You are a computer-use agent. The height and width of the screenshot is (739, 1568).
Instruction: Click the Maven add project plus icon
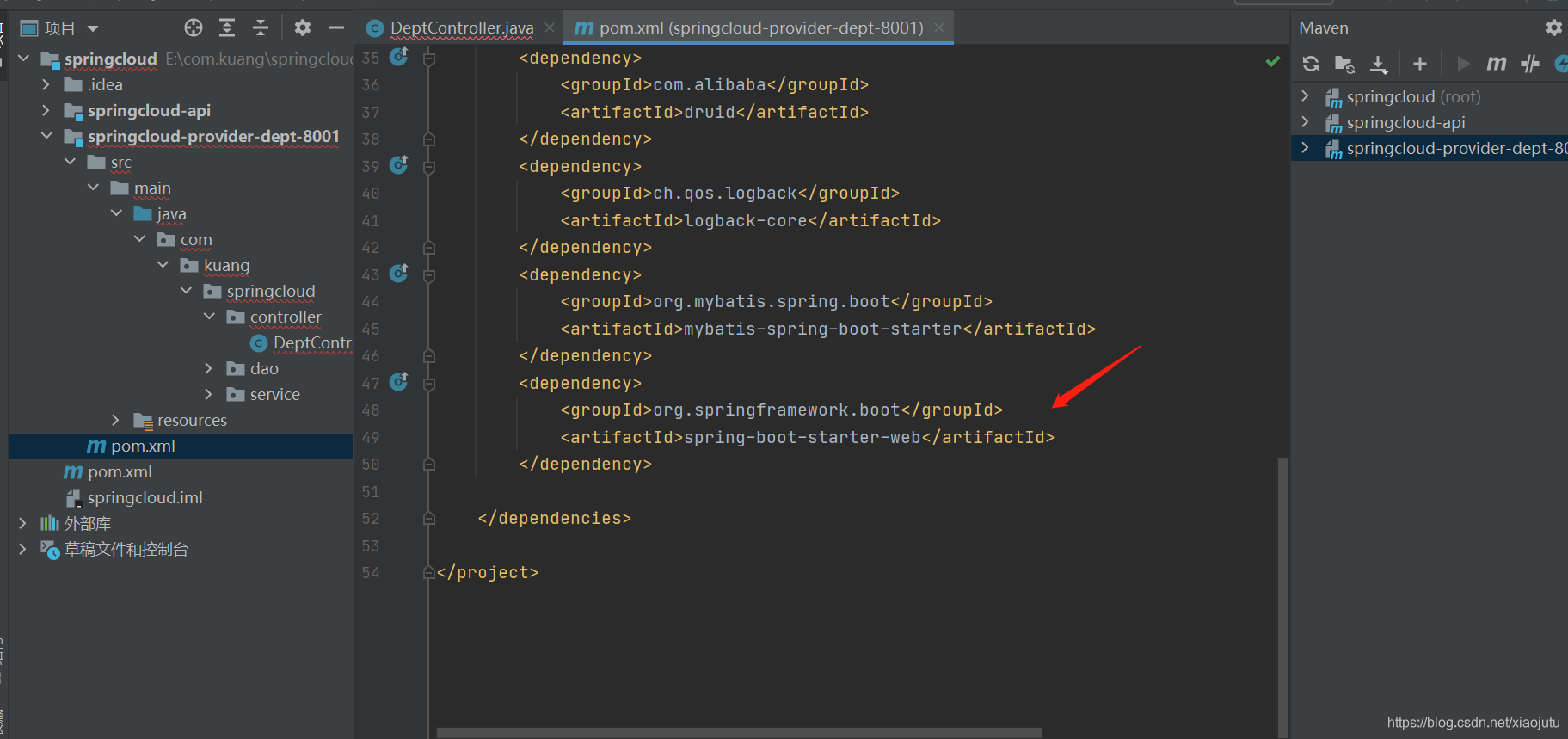click(x=1420, y=64)
